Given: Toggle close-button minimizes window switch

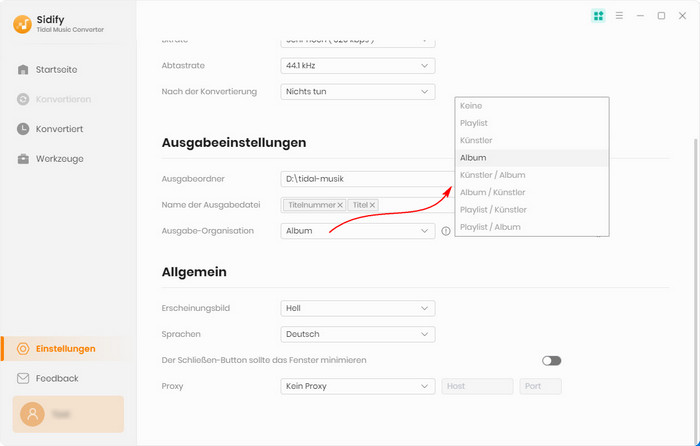Looking at the screenshot, I should (x=551, y=361).
